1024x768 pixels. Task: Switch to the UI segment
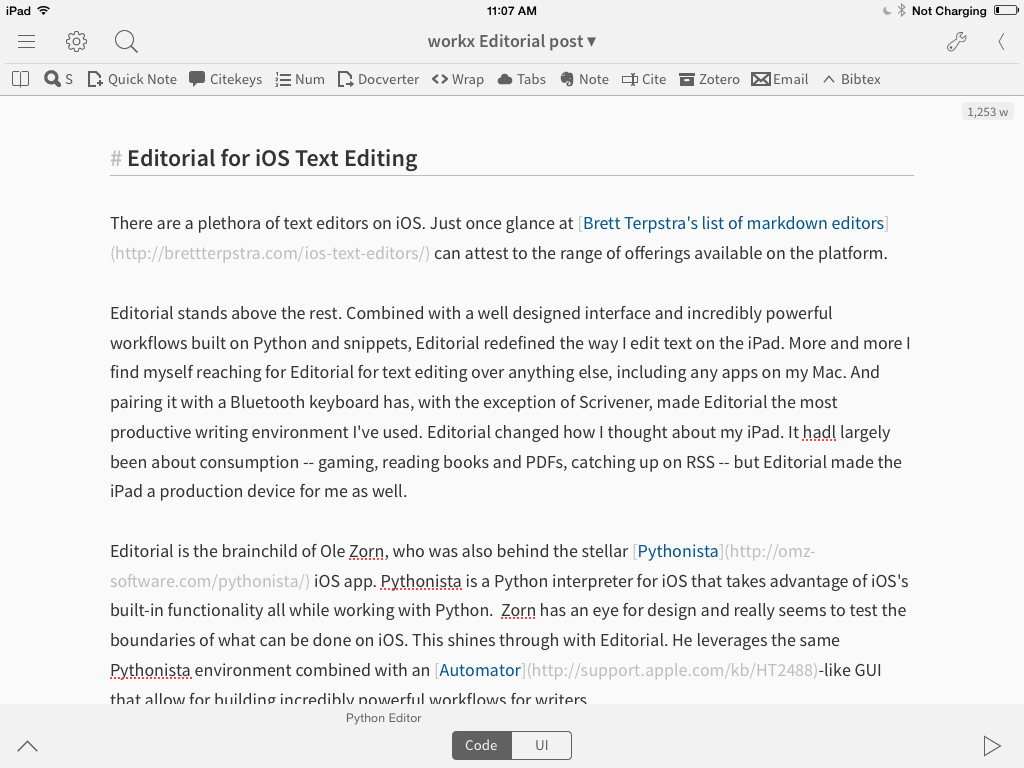click(541, 745)
